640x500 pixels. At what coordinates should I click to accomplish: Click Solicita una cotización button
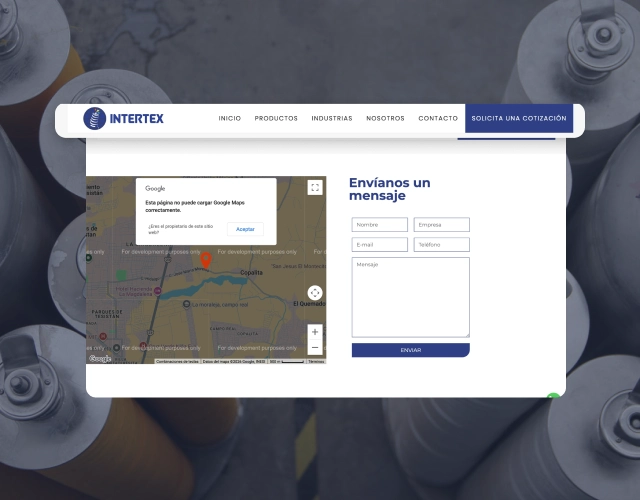point(519,118)
